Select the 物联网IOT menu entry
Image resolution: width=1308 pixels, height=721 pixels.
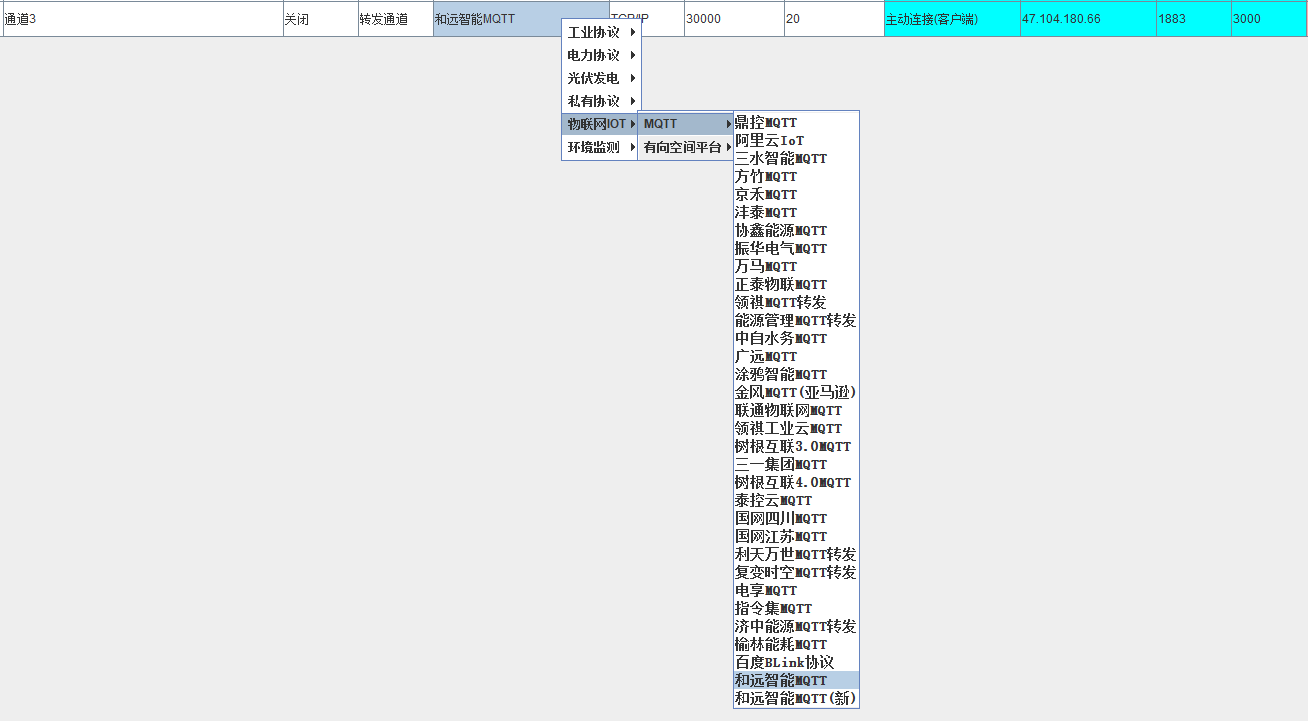(600, 124)
